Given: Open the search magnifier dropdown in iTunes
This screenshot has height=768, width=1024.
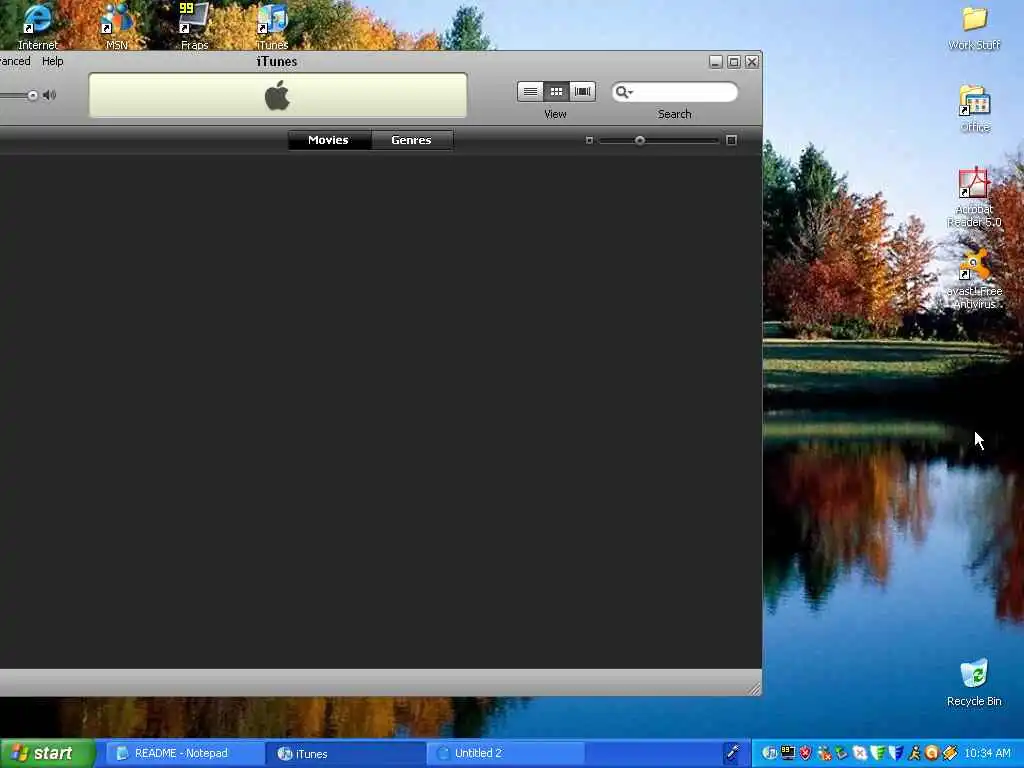Looking at the screenshot, I should 624,92.
